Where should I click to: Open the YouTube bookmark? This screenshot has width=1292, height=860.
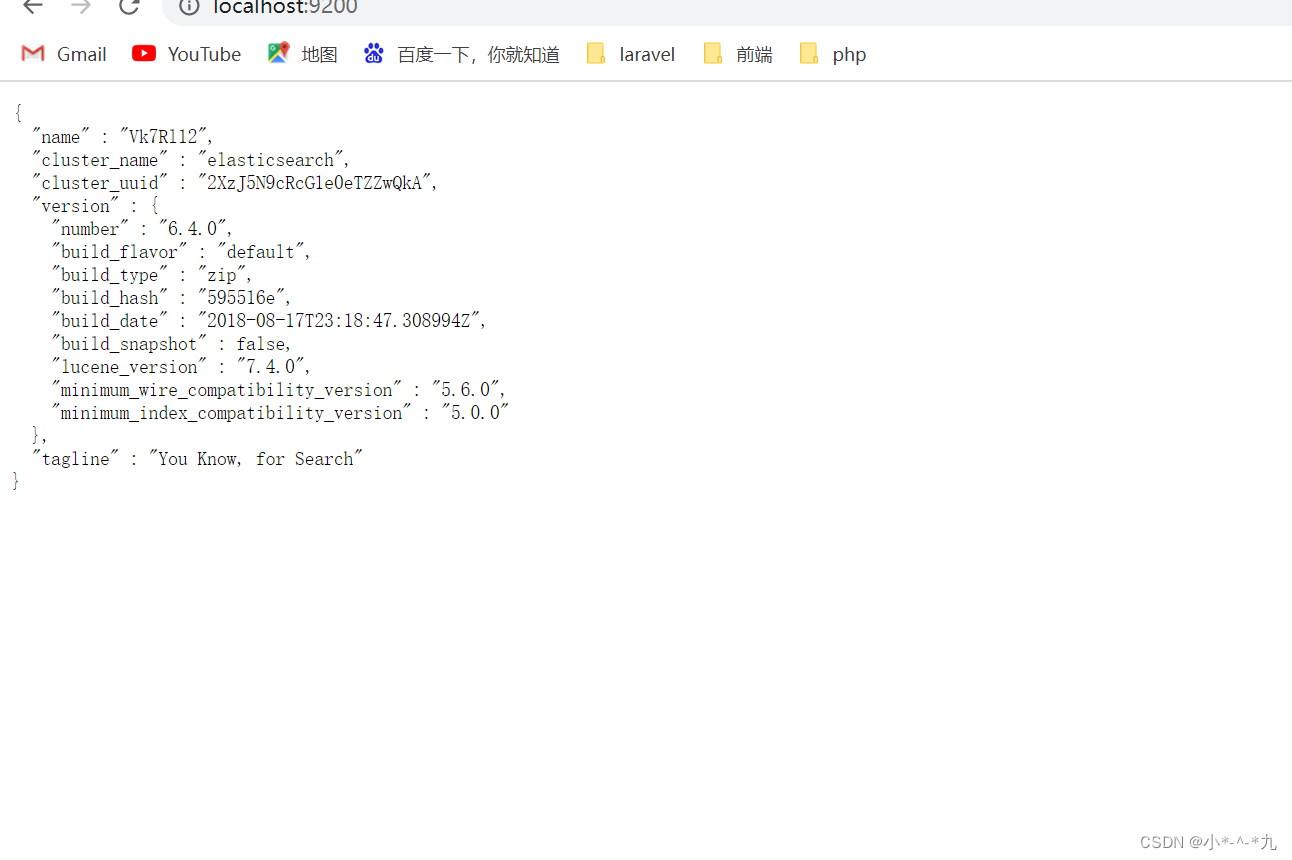coord(187,54)
